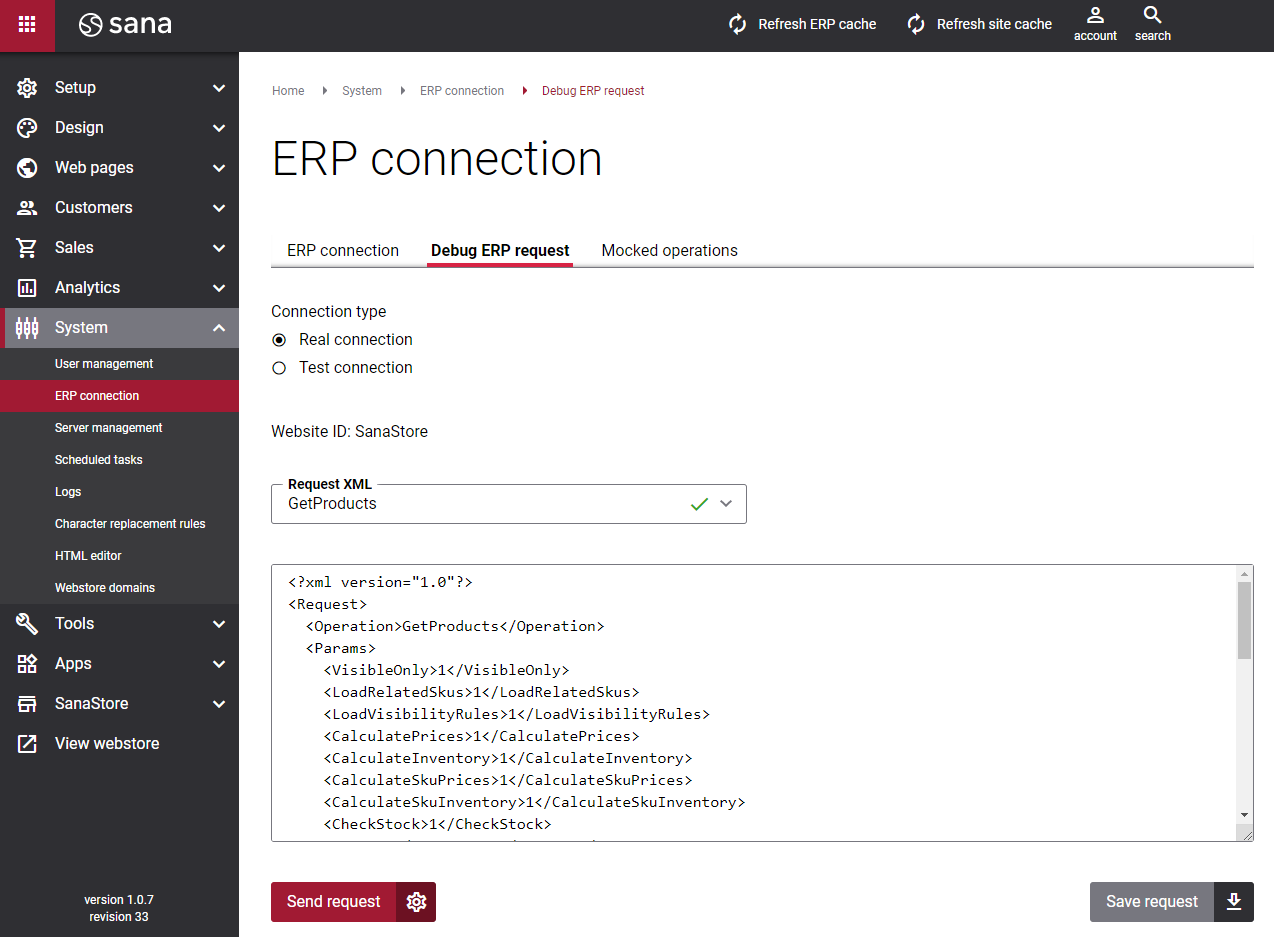Click the Apps widgets icon
Screen dimensions: 1274x937
pyautogui.click(x=27, y=664)
